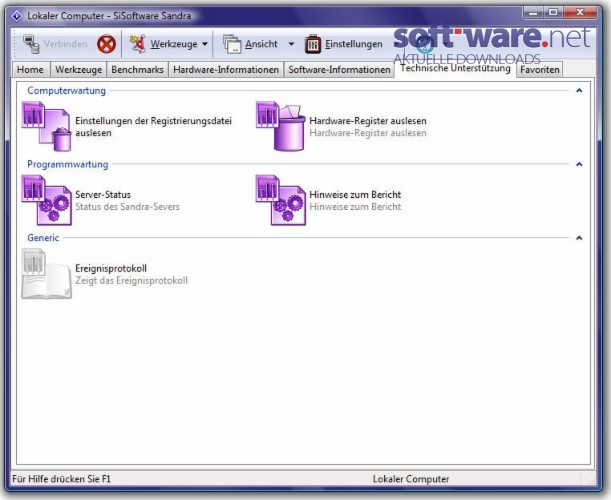Click the black 'Hardware-Register auslesen' title
This screenshot has width=611, height=500.
point(367,121)
